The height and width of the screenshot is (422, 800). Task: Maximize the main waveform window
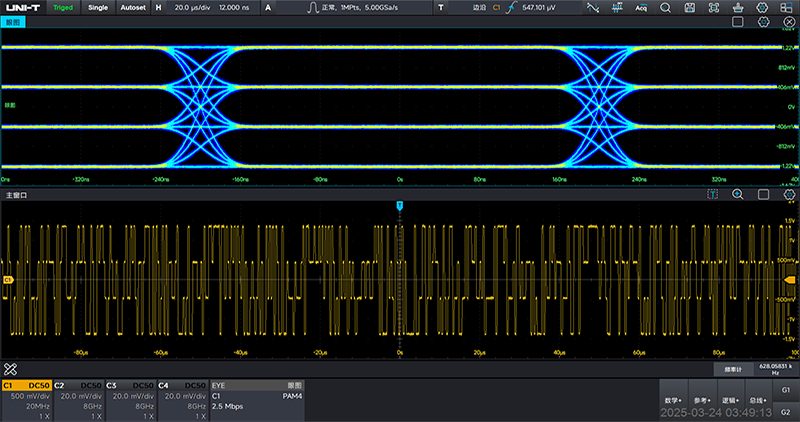(x=763, y=194)
